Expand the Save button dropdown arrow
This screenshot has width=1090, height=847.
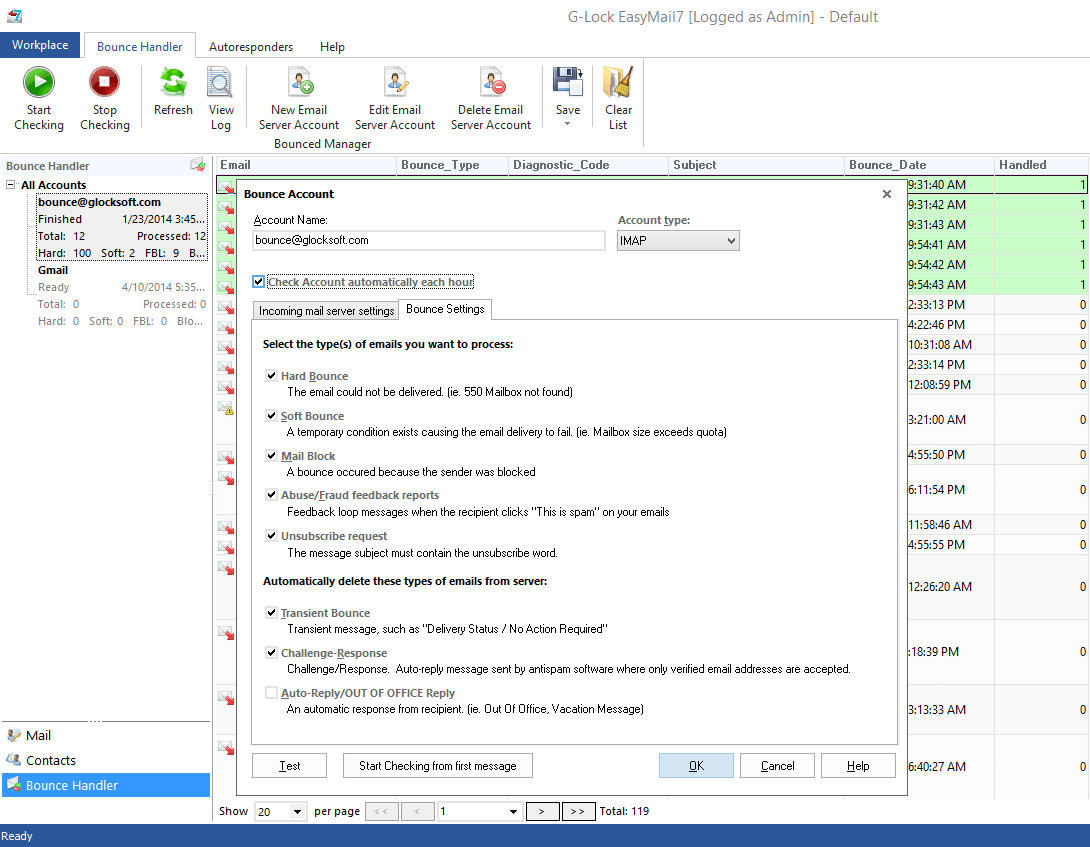567,124
